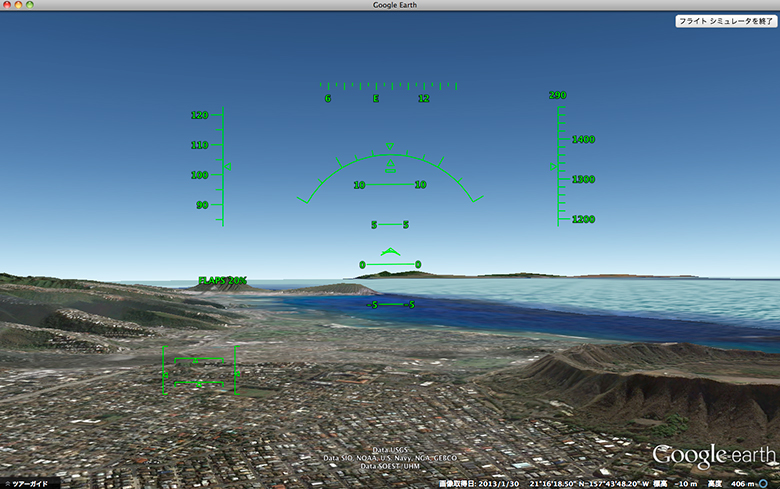
Task: Expand the ツアーガイド panel
Action: tap(30, 483)
